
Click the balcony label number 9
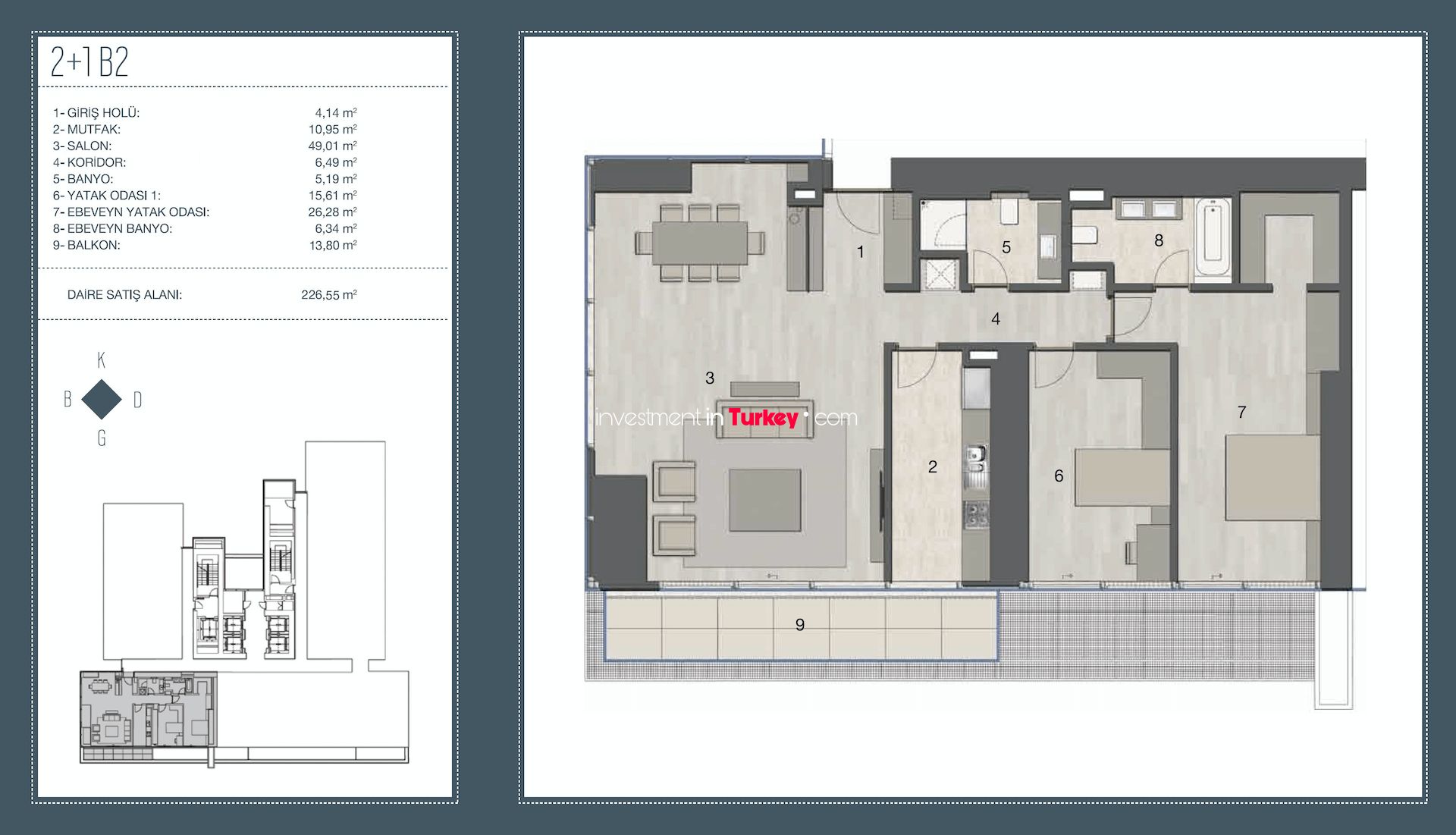(x=800, y=625)
